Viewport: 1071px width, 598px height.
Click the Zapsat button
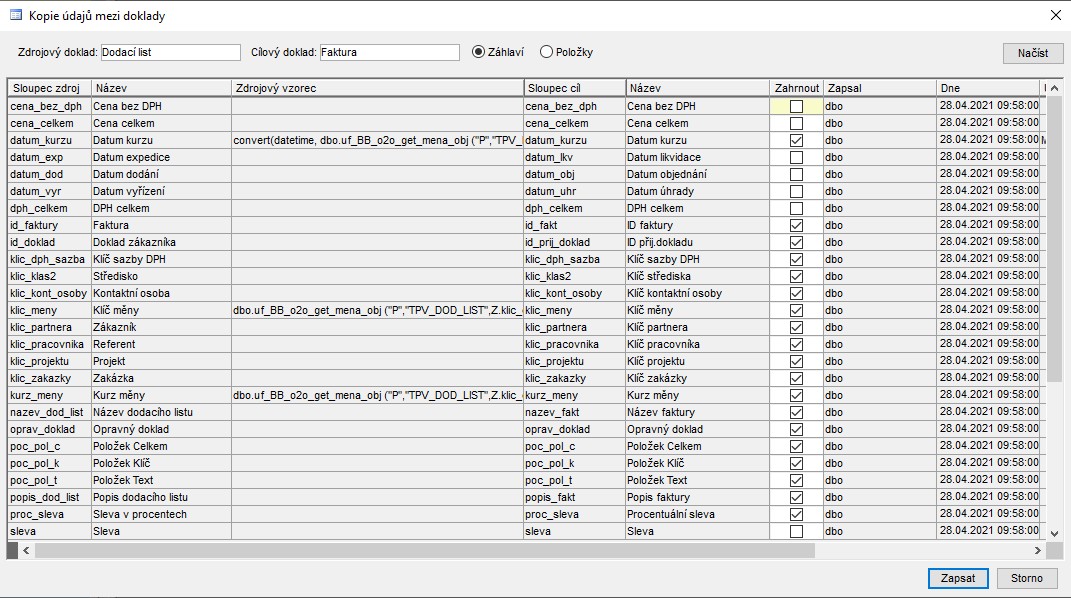tap(958, 578)
